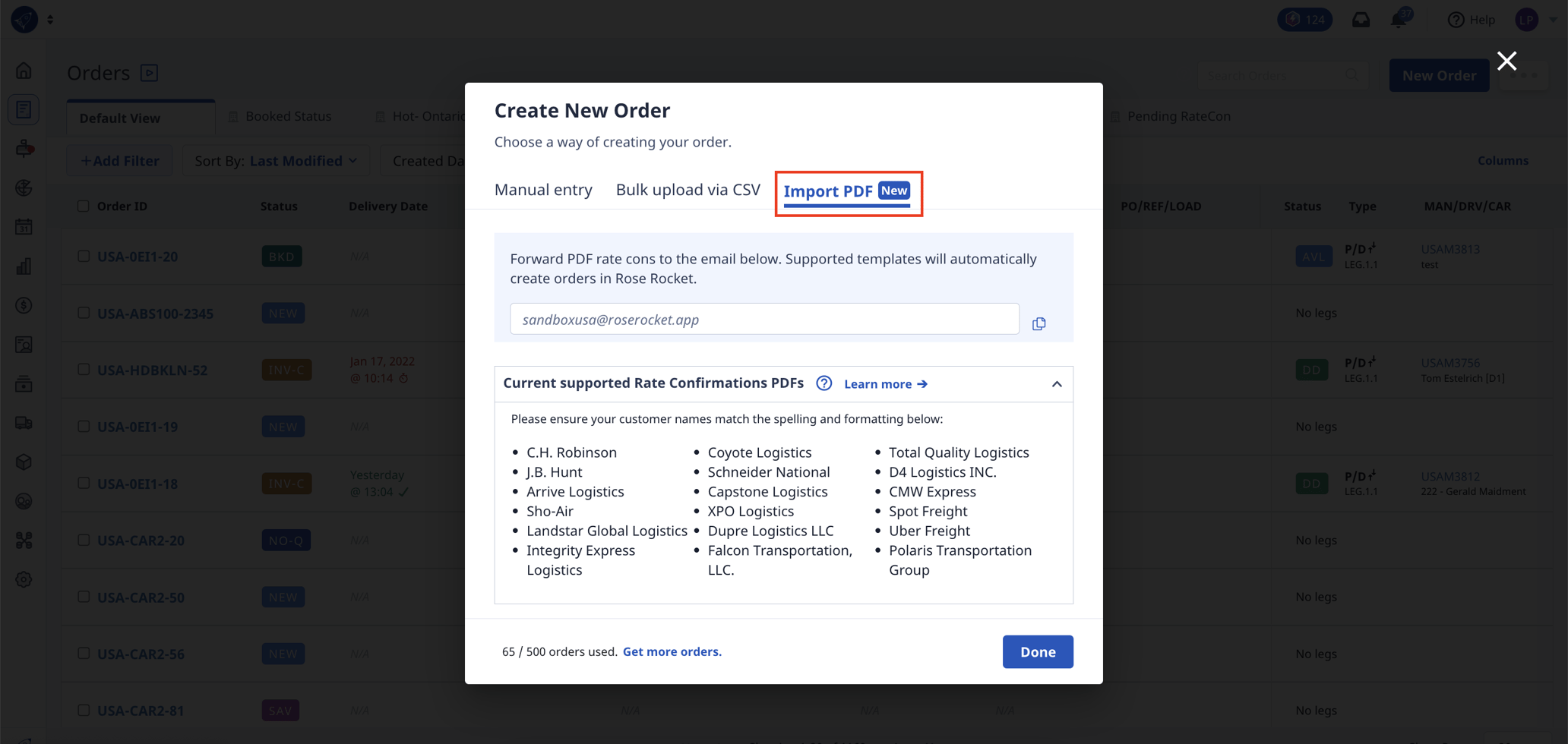The height and width of the screenshot is (744, 1568).
Task: Expand the user profile menu arrow
Action: click(1553, 20)
